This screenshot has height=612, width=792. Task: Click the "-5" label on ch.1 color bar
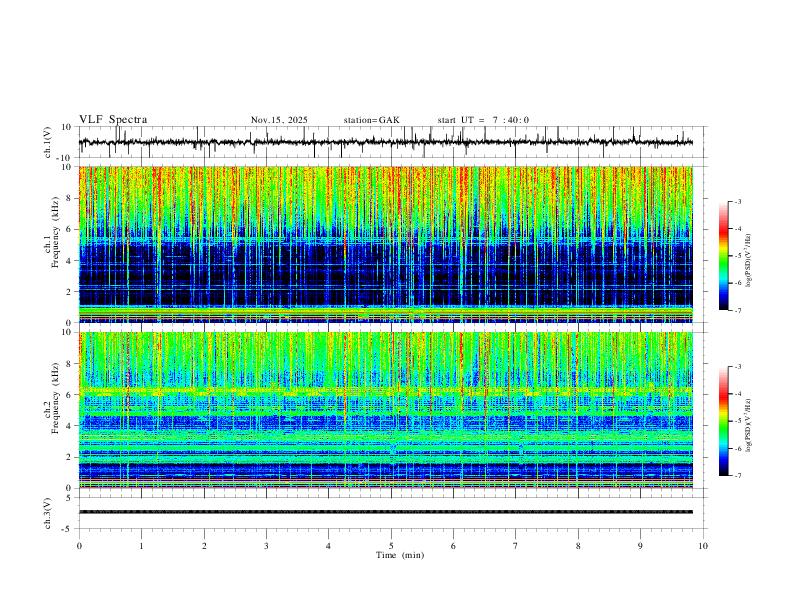[x=737, y=256]
